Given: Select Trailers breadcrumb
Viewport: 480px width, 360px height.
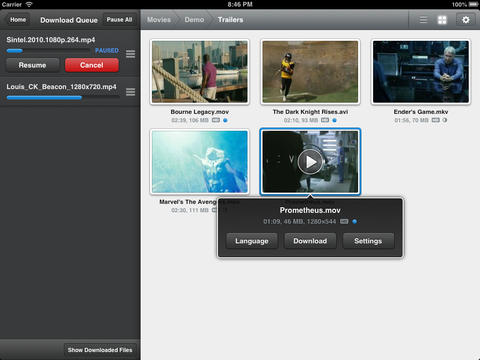Looking at the screenshot, I should 230,20.
